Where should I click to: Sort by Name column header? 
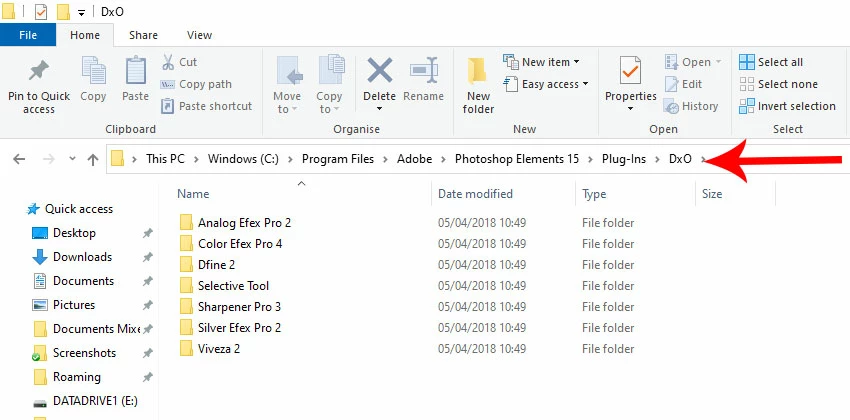193,193
